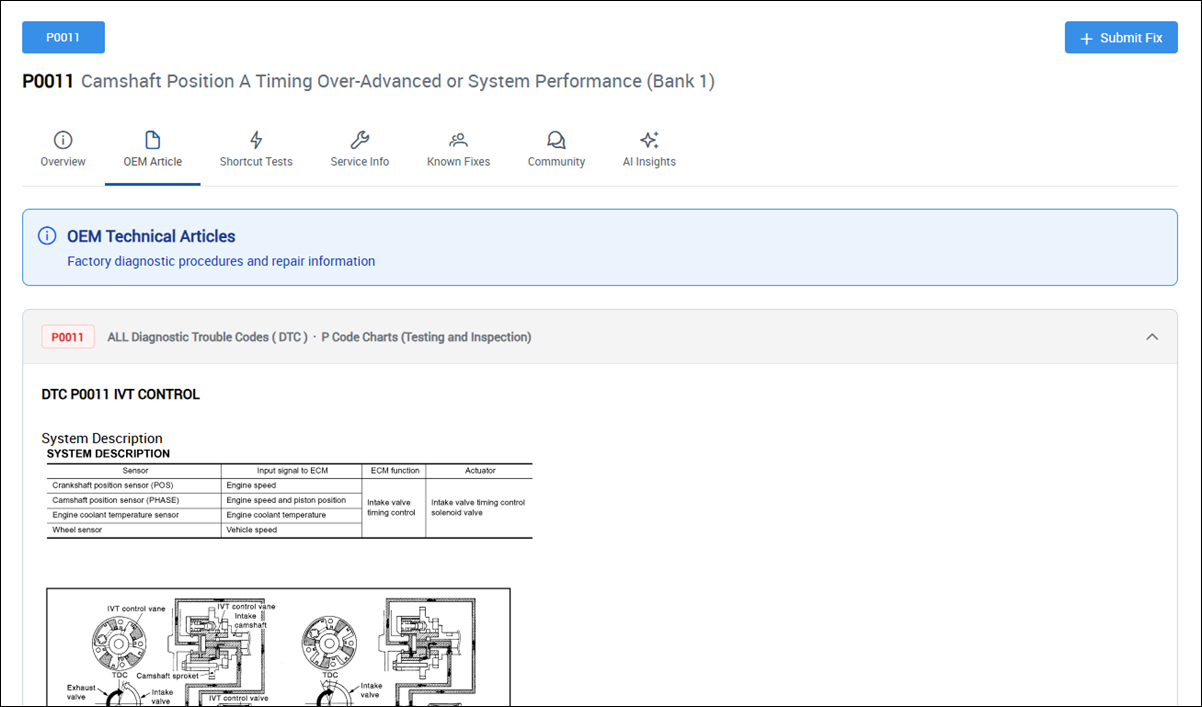Click the article title ALL Diagnostic Trouble Codes

tap(319, 337)
